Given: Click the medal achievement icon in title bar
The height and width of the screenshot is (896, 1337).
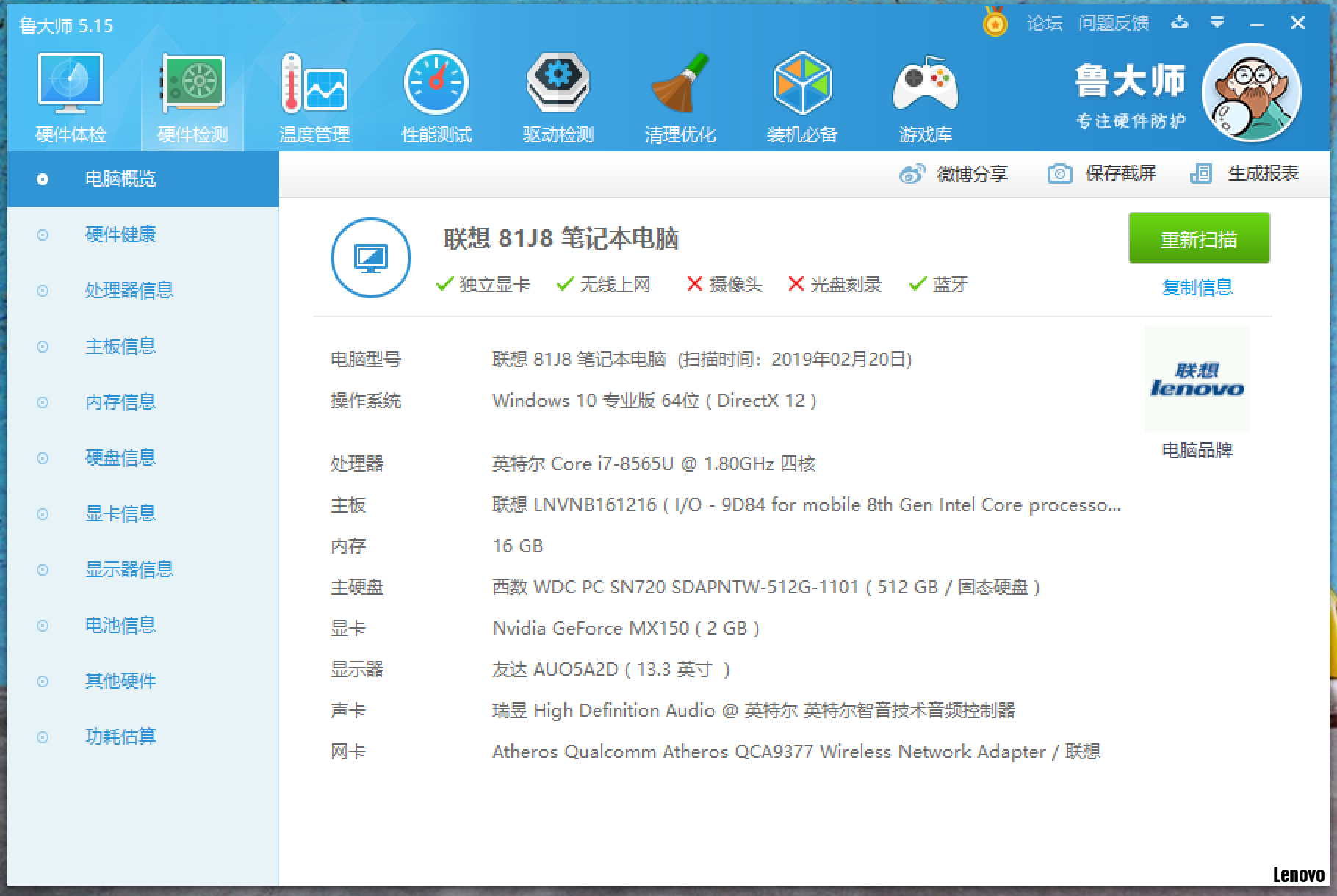Looking at the screenshot, I should tap(995, 23).
